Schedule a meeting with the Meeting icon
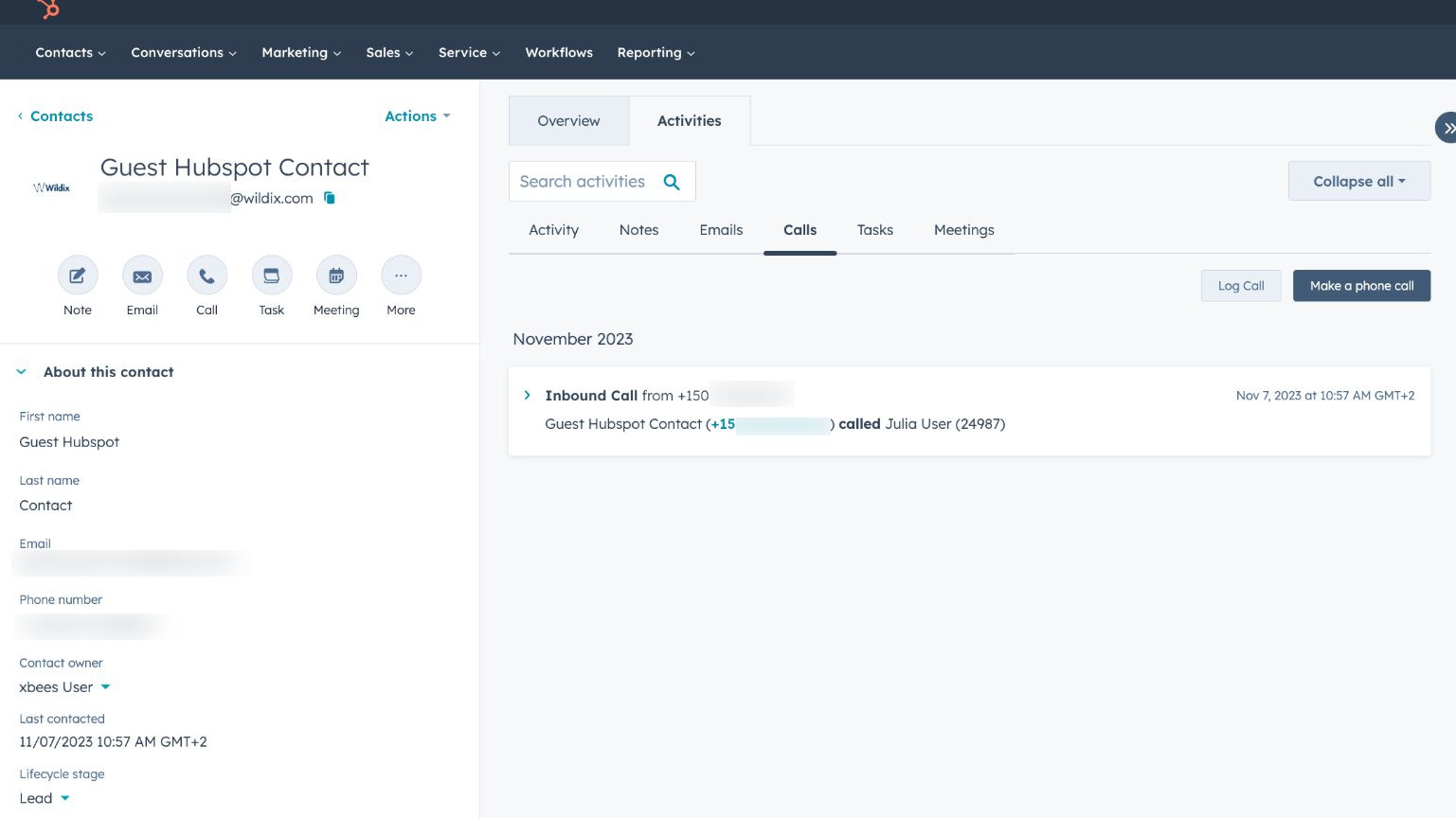 336,276
